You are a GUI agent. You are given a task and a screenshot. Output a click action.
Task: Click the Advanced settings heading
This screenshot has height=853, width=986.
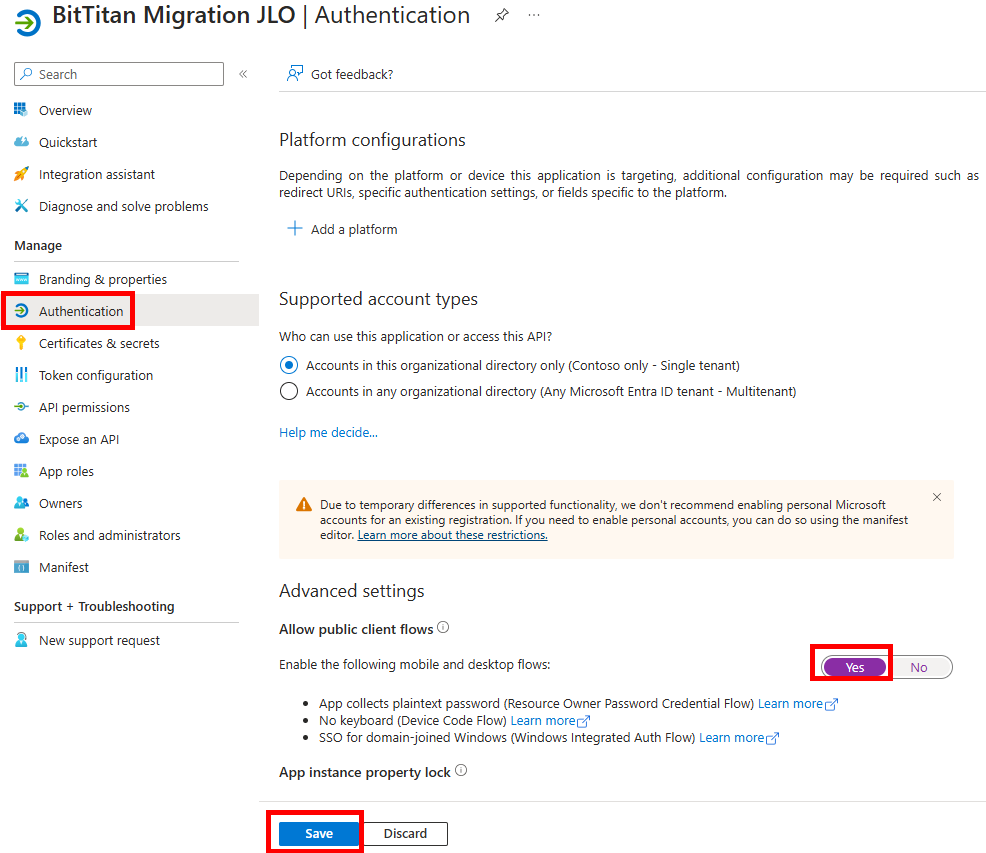click(x=352, y=591)
